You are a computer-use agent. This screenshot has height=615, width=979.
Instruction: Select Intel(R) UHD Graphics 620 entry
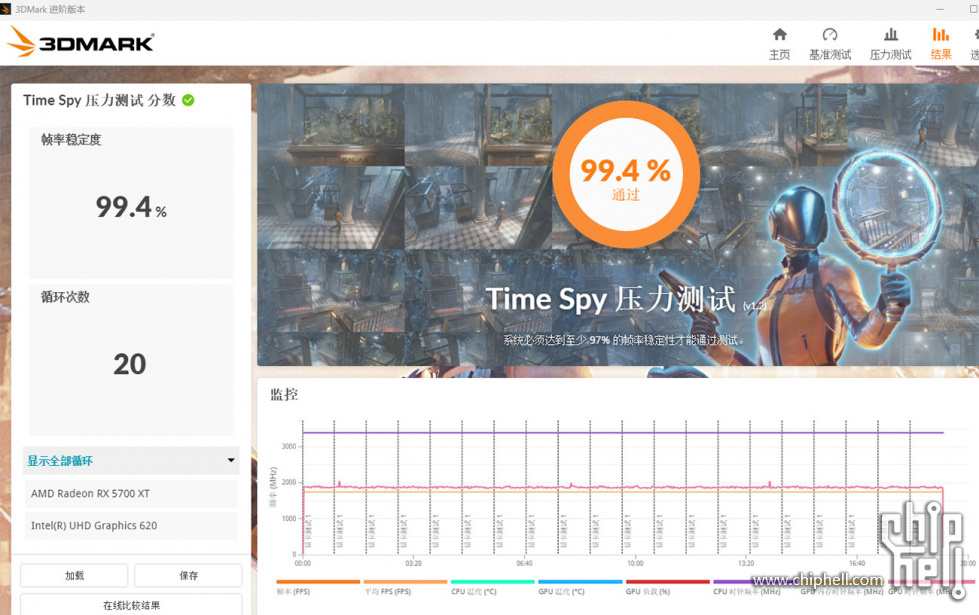pyautogui.click(x=131, y=526)
